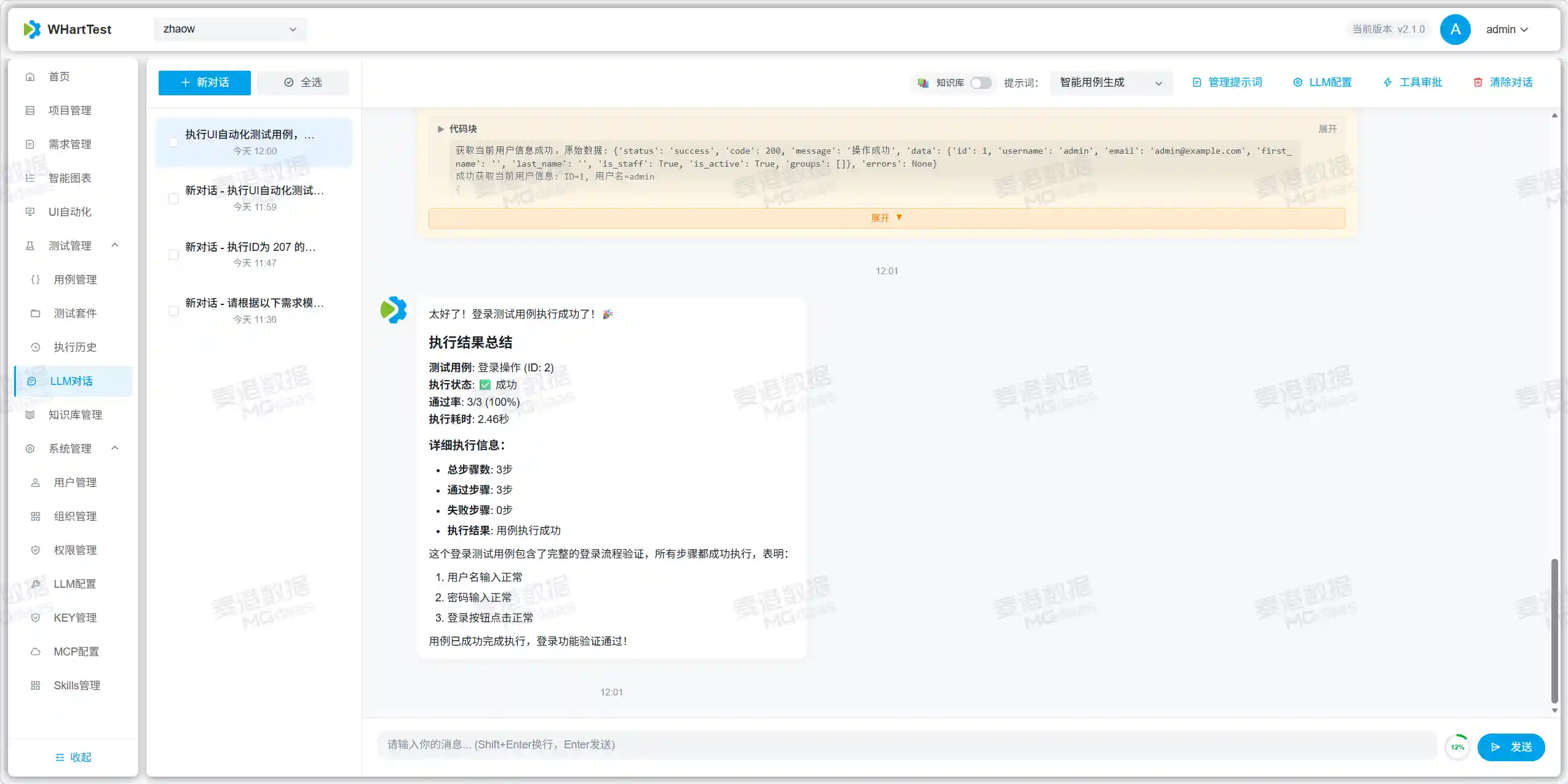Open 用例管理 in the sidebar menu
The image size is (1568, 784).
(75, 280)
